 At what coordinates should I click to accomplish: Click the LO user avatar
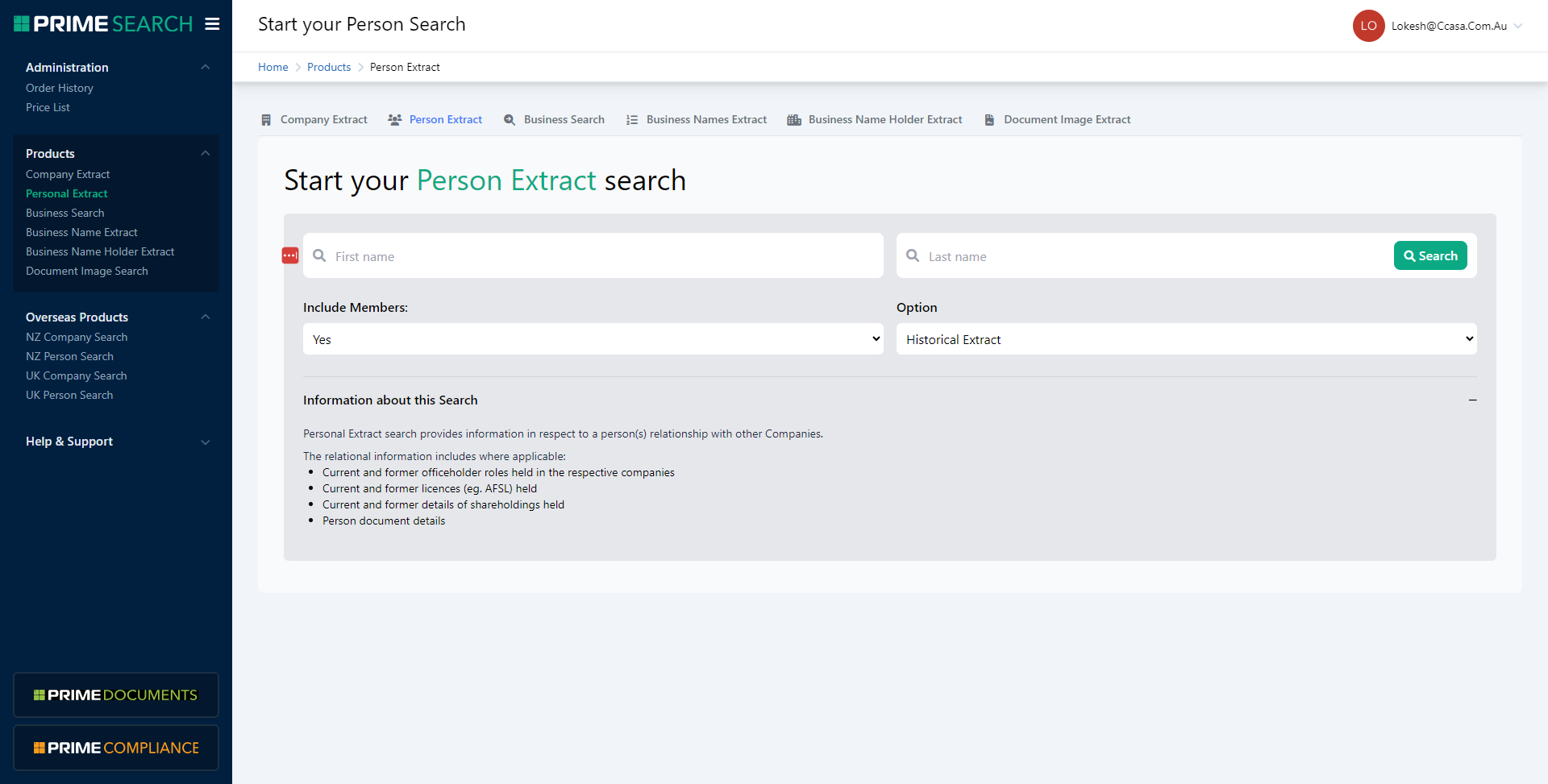click(1368, 26)
